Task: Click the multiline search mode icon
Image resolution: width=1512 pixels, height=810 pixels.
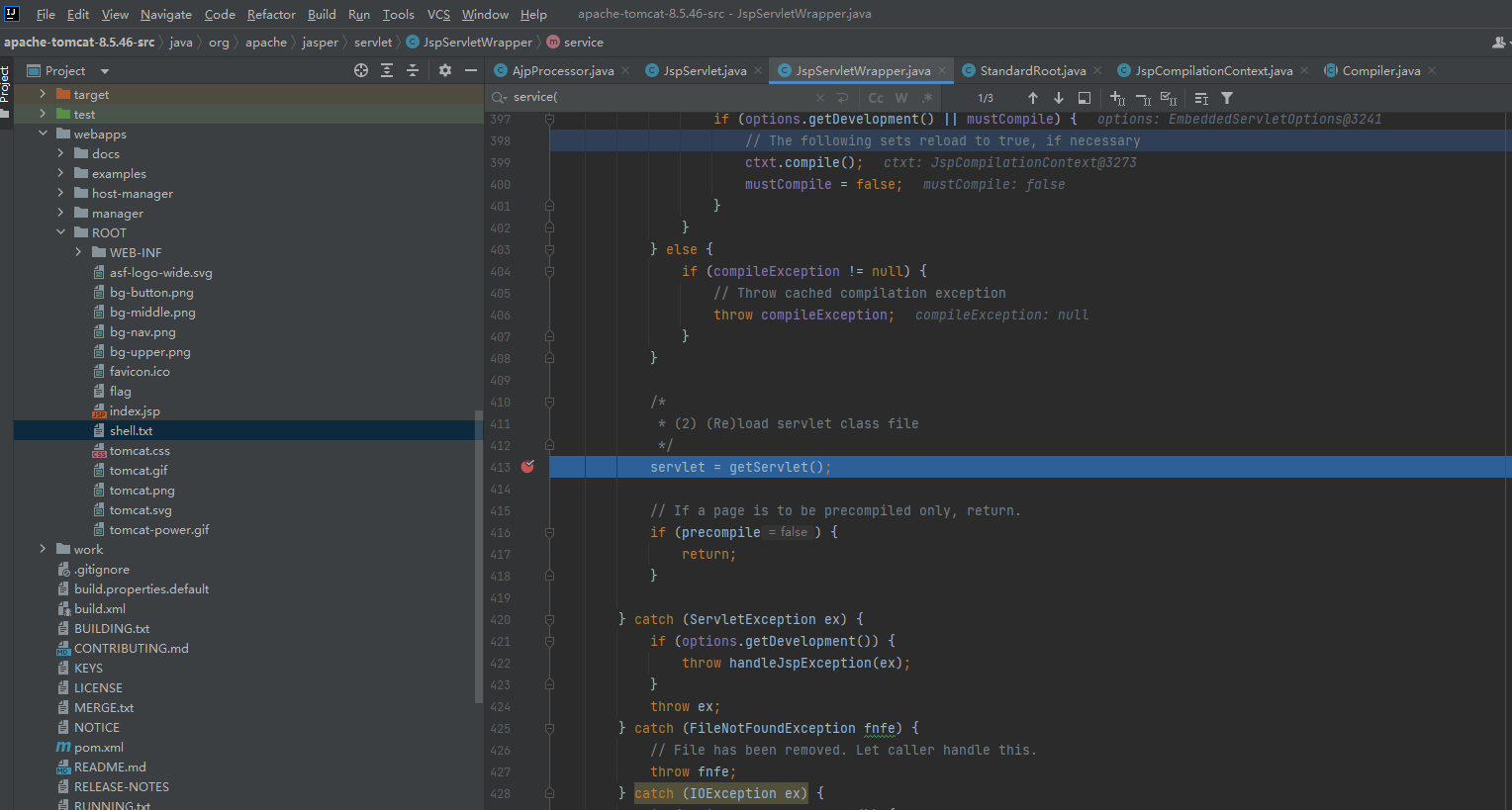Action: tap(1201, 98)
